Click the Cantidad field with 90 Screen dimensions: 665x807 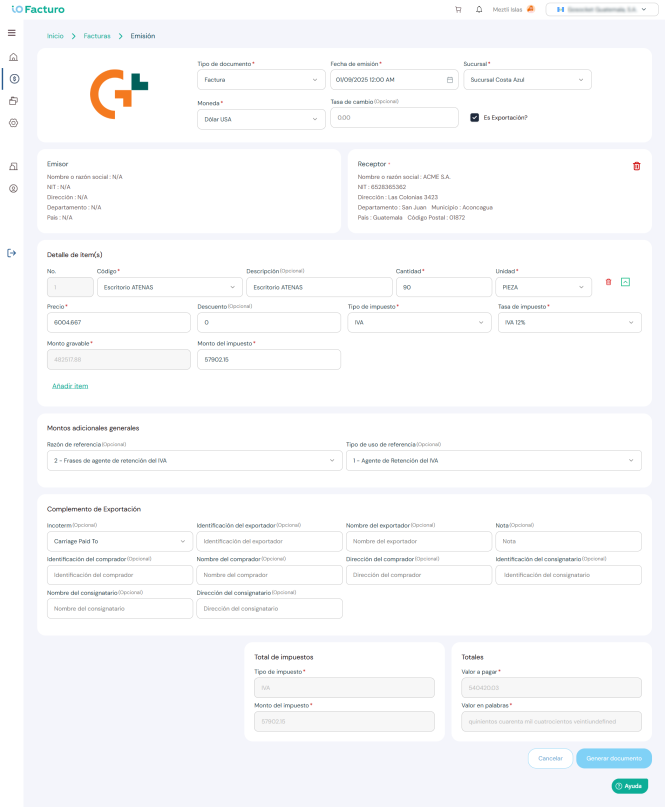(444, 287)
